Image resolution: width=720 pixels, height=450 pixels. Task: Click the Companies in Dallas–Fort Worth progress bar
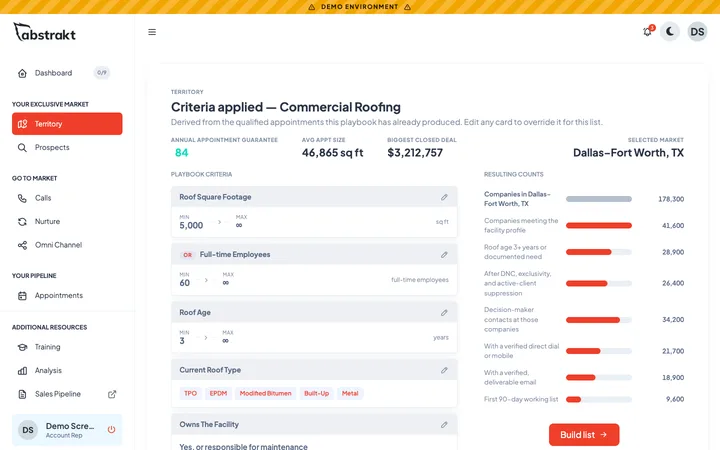[599, 199]
